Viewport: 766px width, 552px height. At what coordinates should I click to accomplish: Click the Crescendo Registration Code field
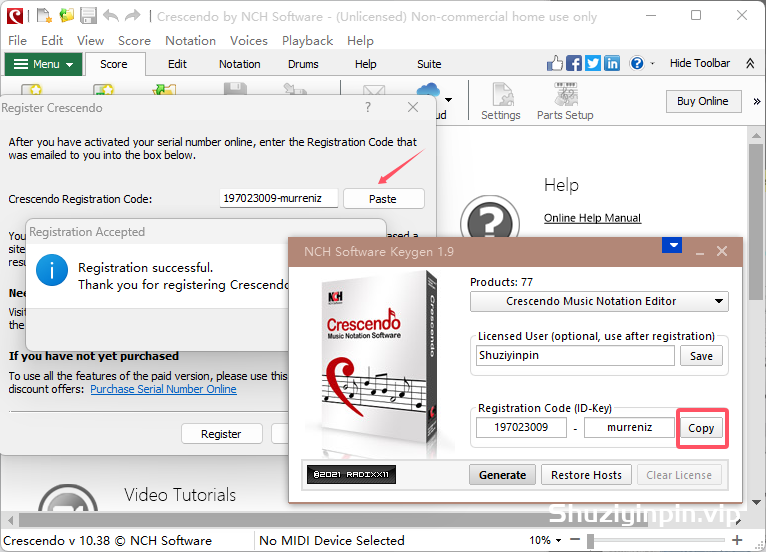pyautogui.click(x=278, y=198)
